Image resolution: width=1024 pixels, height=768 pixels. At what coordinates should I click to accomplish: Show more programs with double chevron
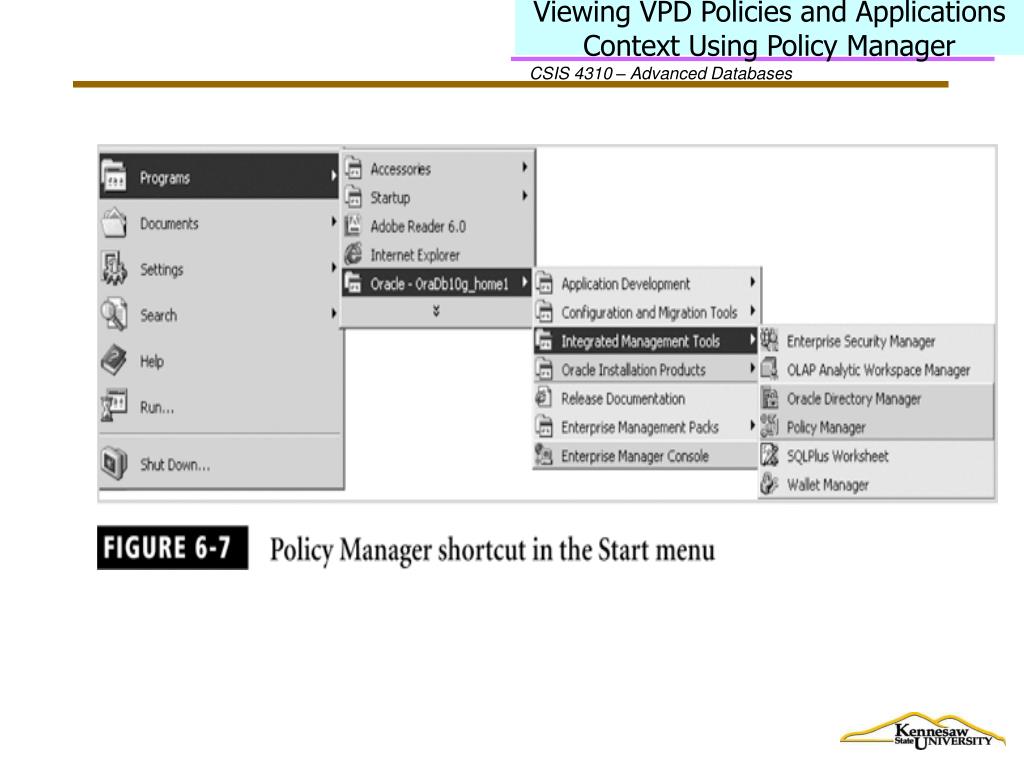click(x=436, y=312)
